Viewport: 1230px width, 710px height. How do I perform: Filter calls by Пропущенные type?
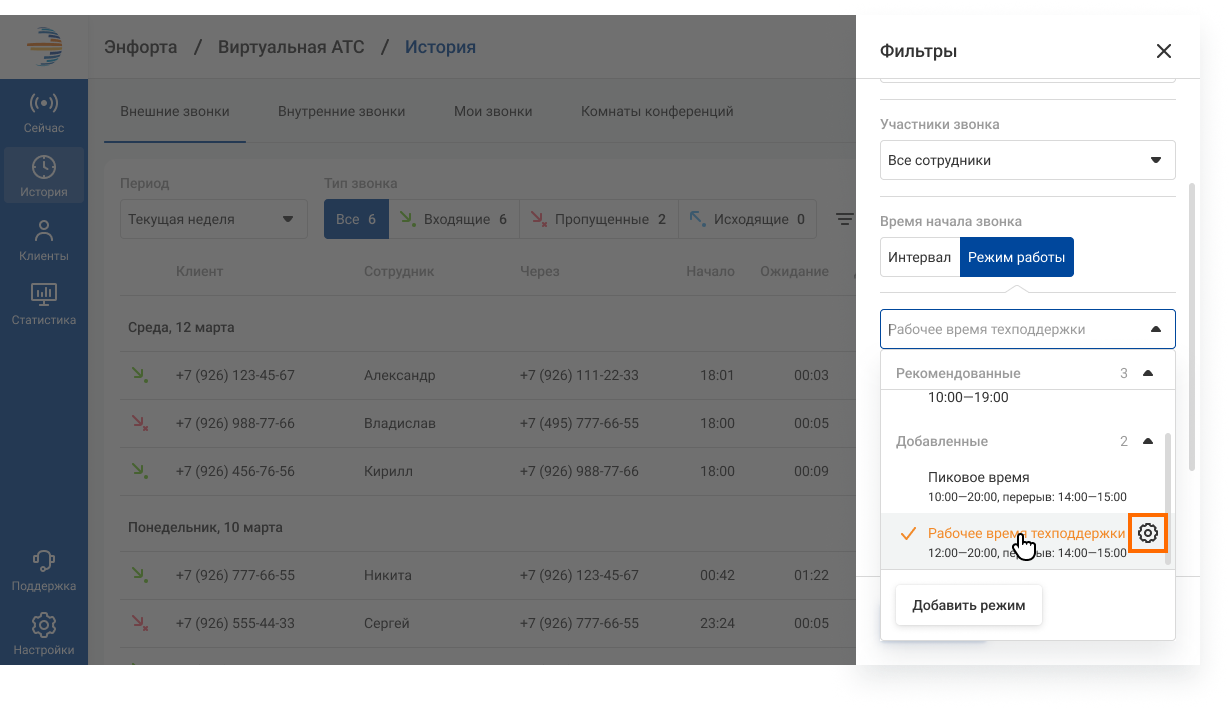[598, 219]
